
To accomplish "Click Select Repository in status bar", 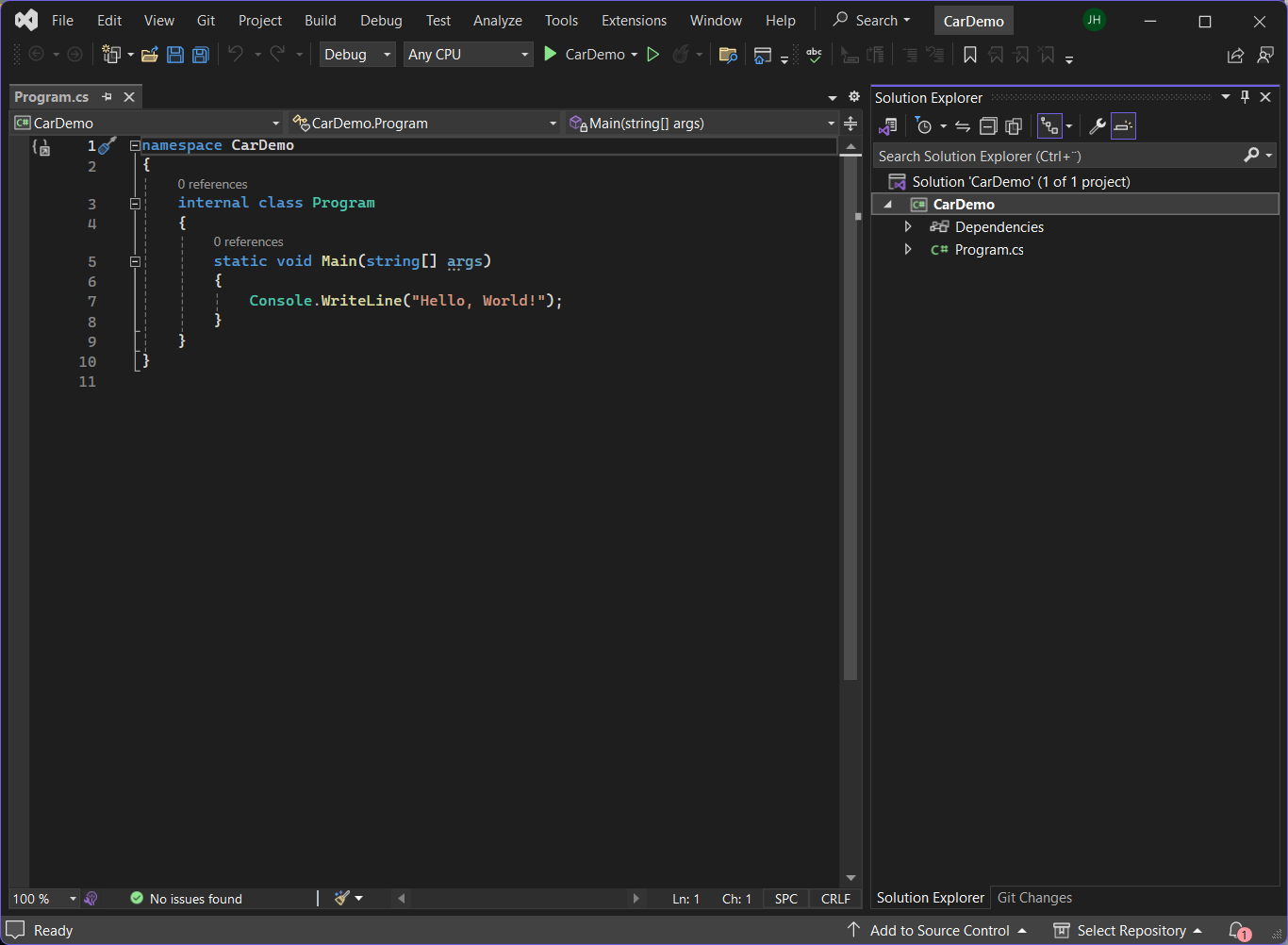I will pos(1131,930).
